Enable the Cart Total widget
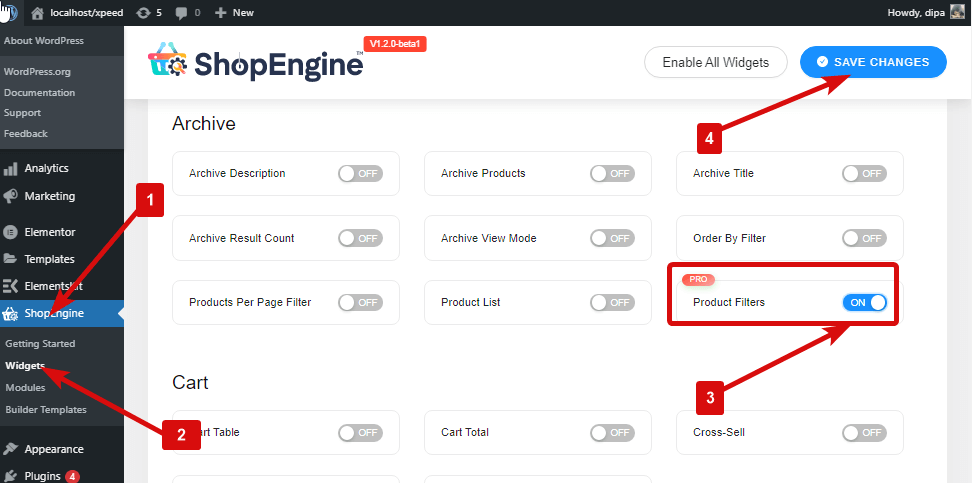This screenshot has width=972, height=483. [612, 433]
